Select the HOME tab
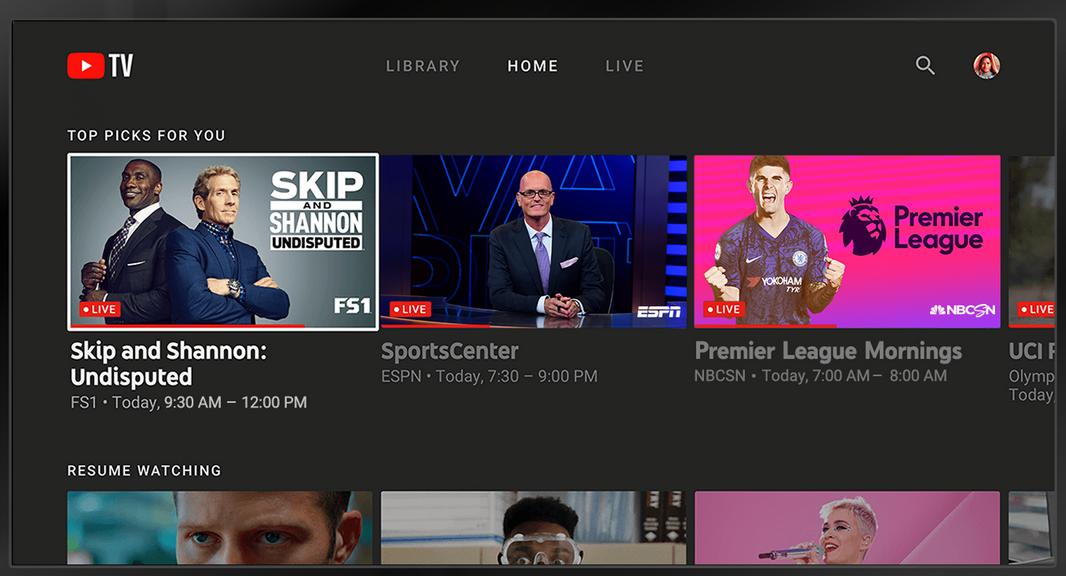The height and width of the screenshot is (576, 1066). click(533, 66)
